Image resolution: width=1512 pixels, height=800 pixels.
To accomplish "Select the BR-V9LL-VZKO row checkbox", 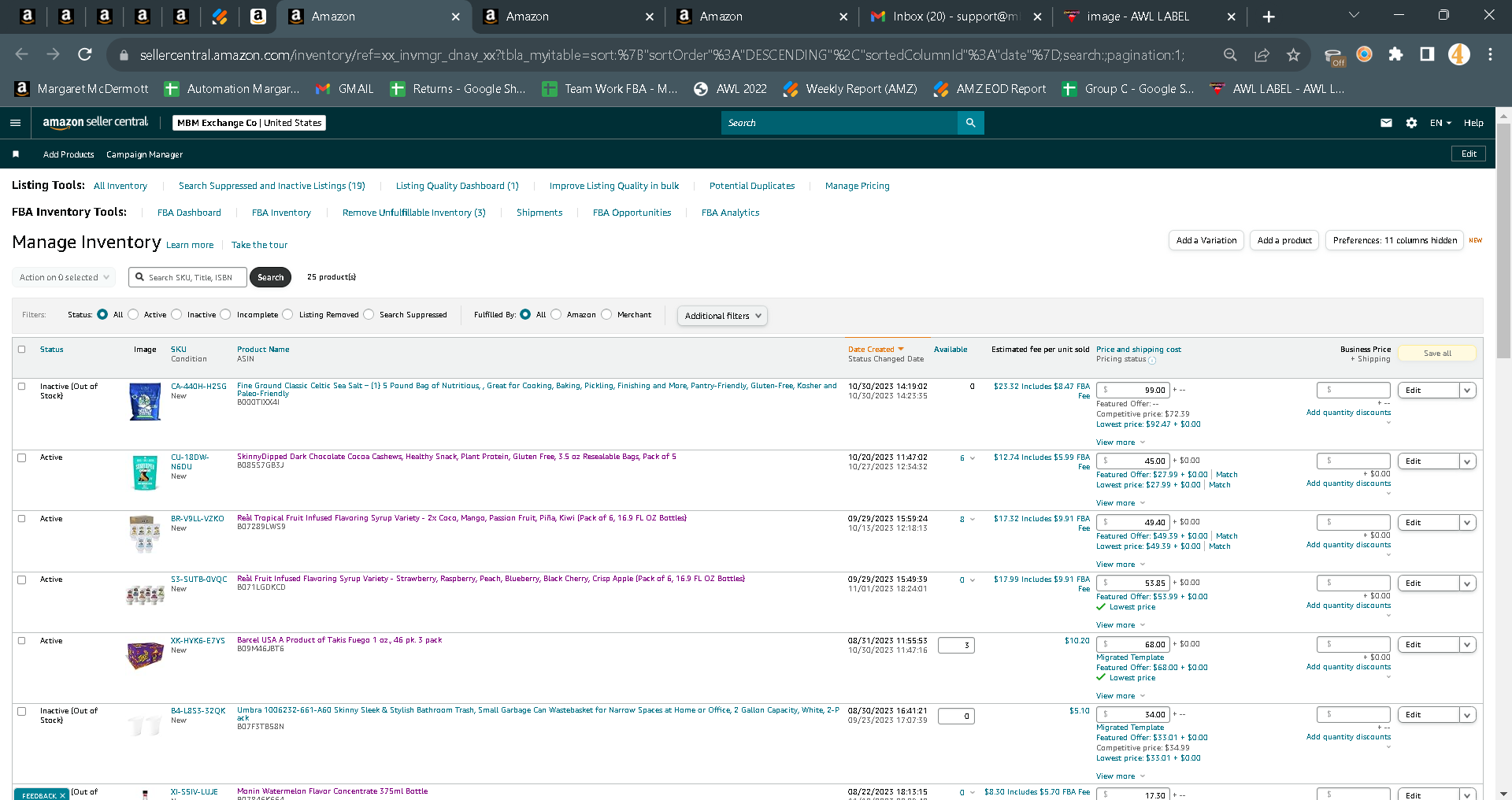I will (x=22, y=519).
